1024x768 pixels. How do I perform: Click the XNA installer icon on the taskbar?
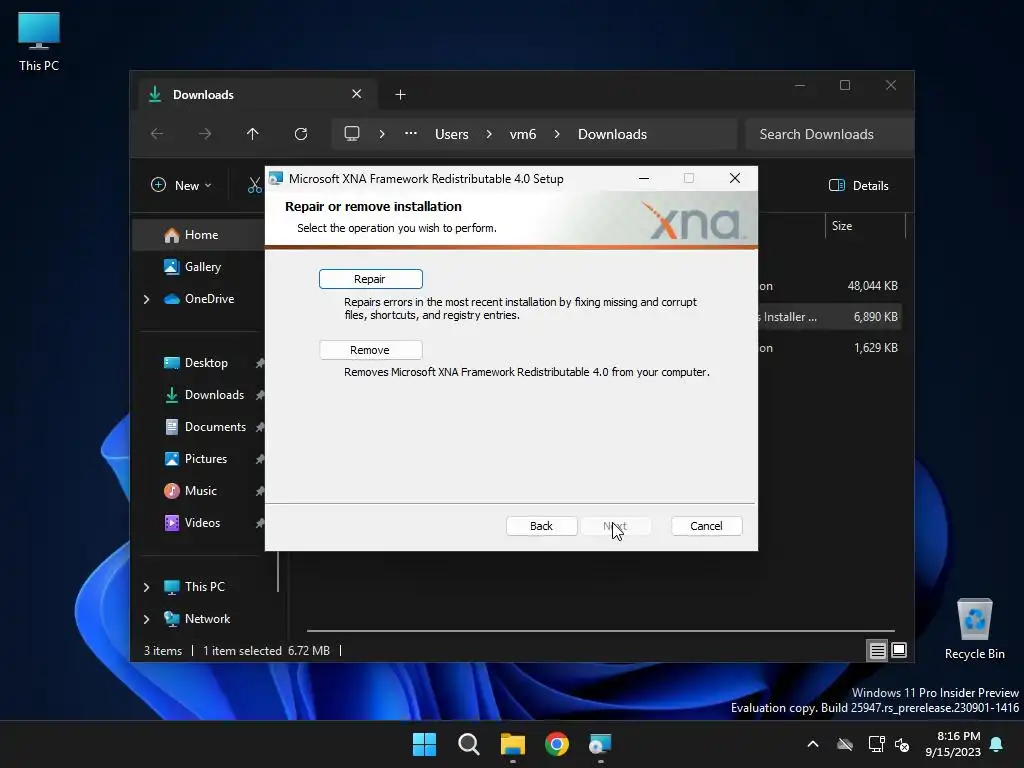[600, 744]
